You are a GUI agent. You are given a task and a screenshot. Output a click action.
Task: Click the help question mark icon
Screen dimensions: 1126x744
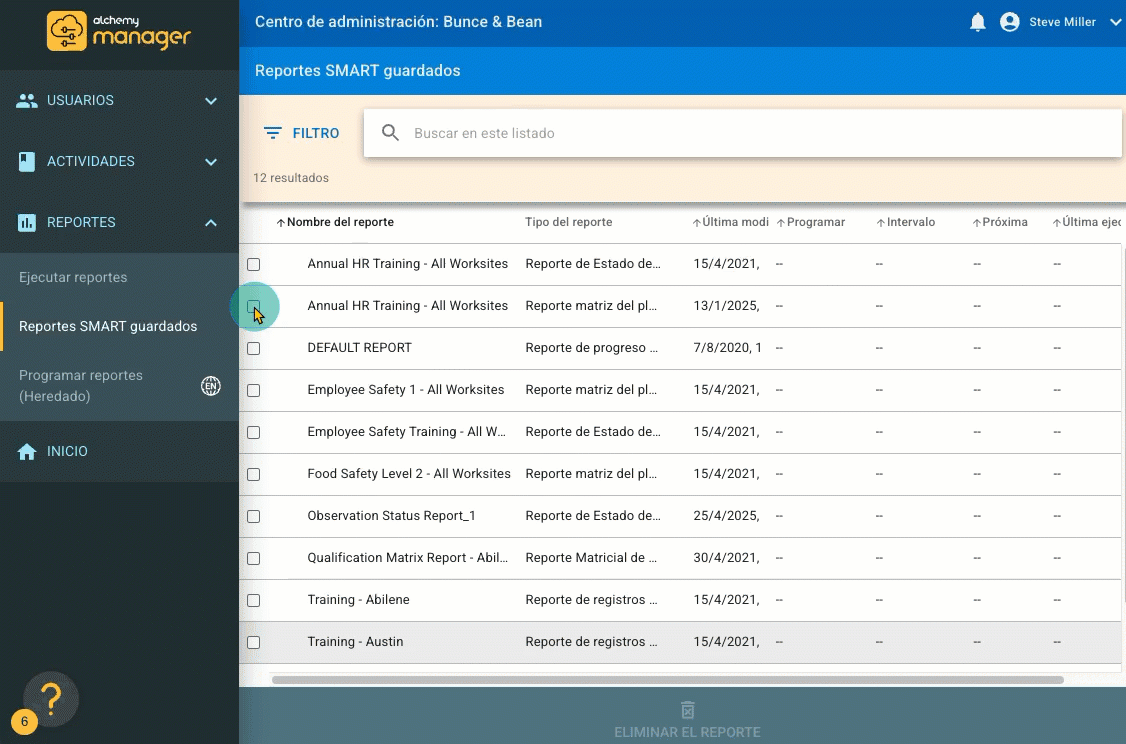click(x=51, y=697)
